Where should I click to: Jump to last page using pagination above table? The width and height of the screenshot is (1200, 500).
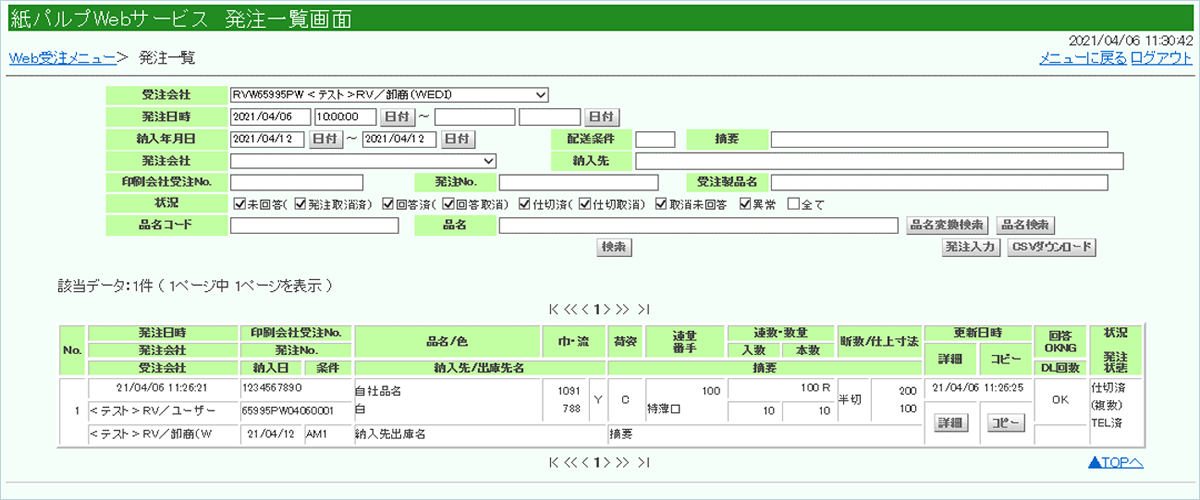point(644,309)
